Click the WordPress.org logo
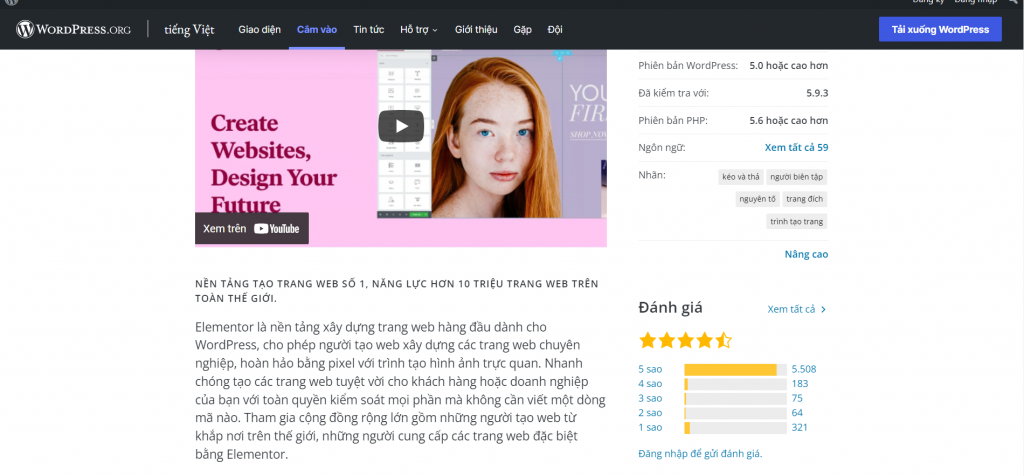This screenshot has width=1024, height=476. tap(73, 29)
